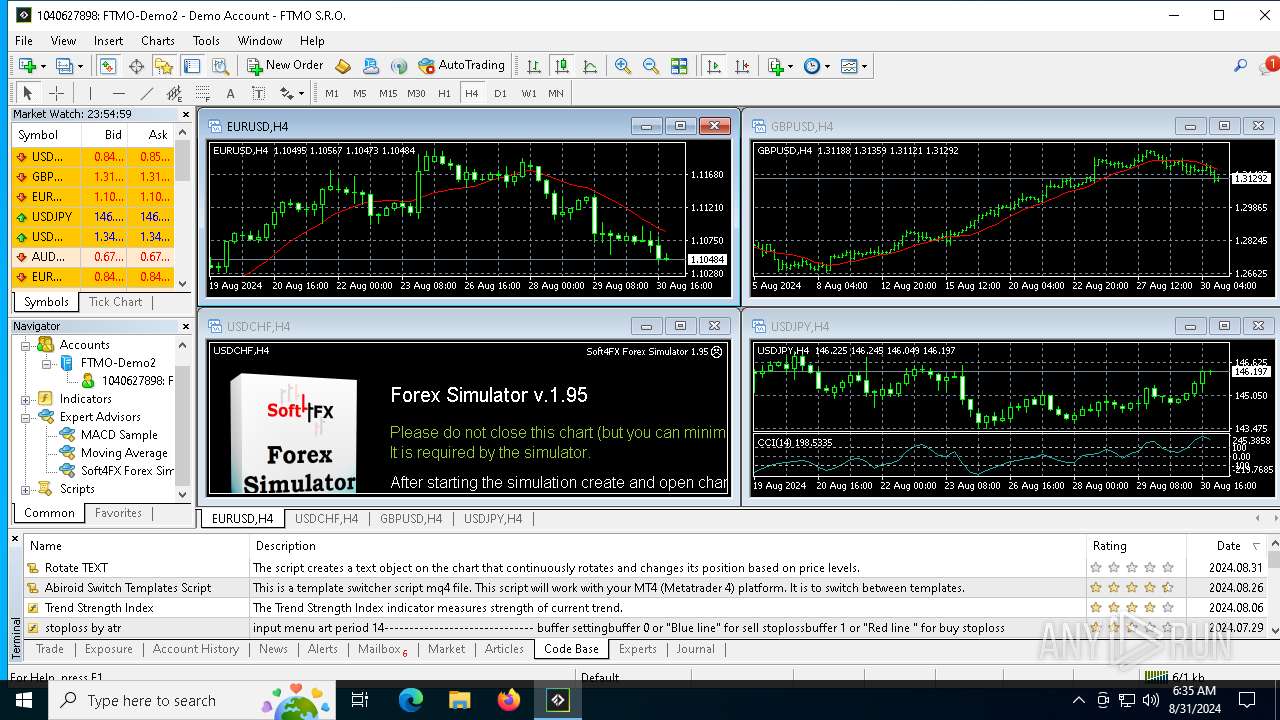Switch to the Tick Chart tab
This screenshot has height=720, width=1280.
click(x=115, y=302)
